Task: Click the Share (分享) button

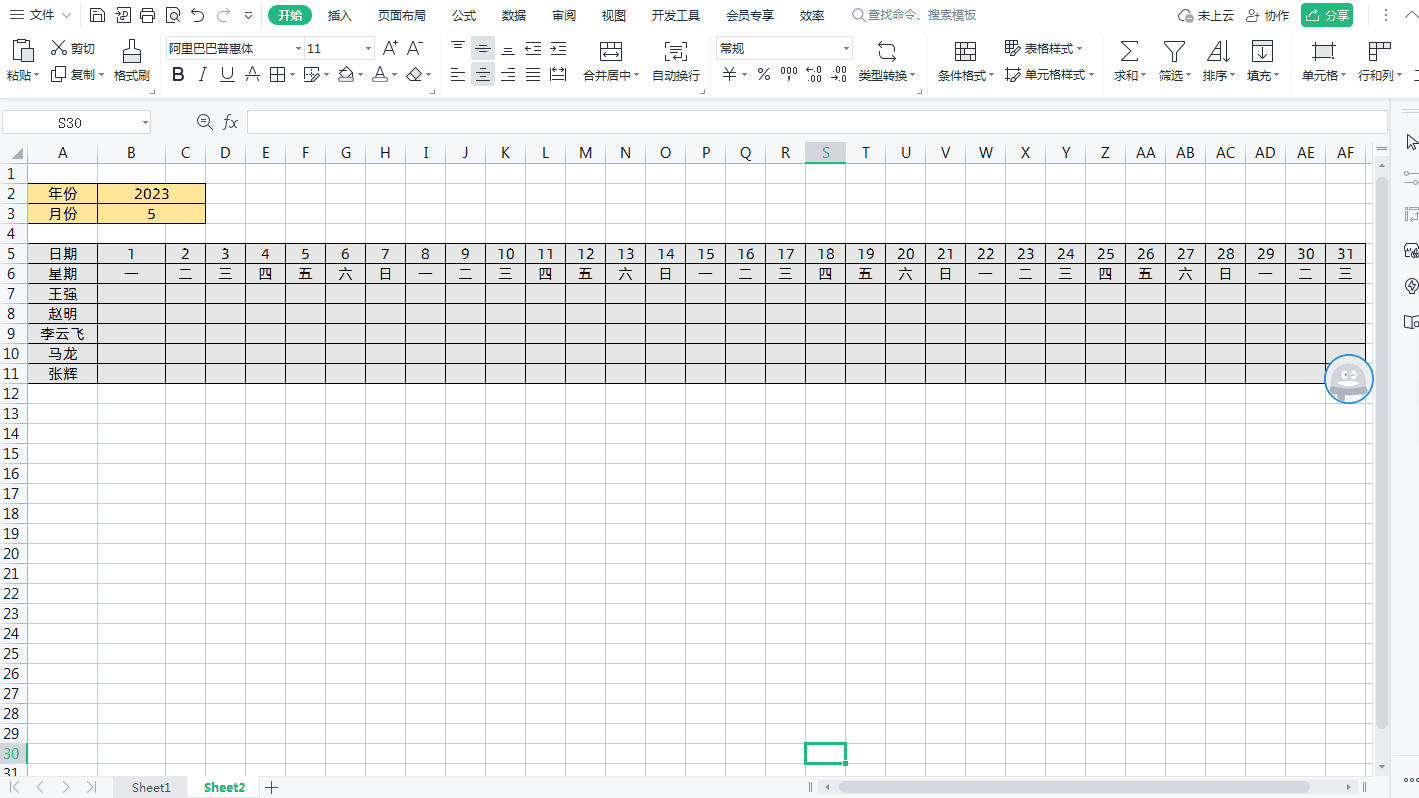Action: [x=1327, y=15]
